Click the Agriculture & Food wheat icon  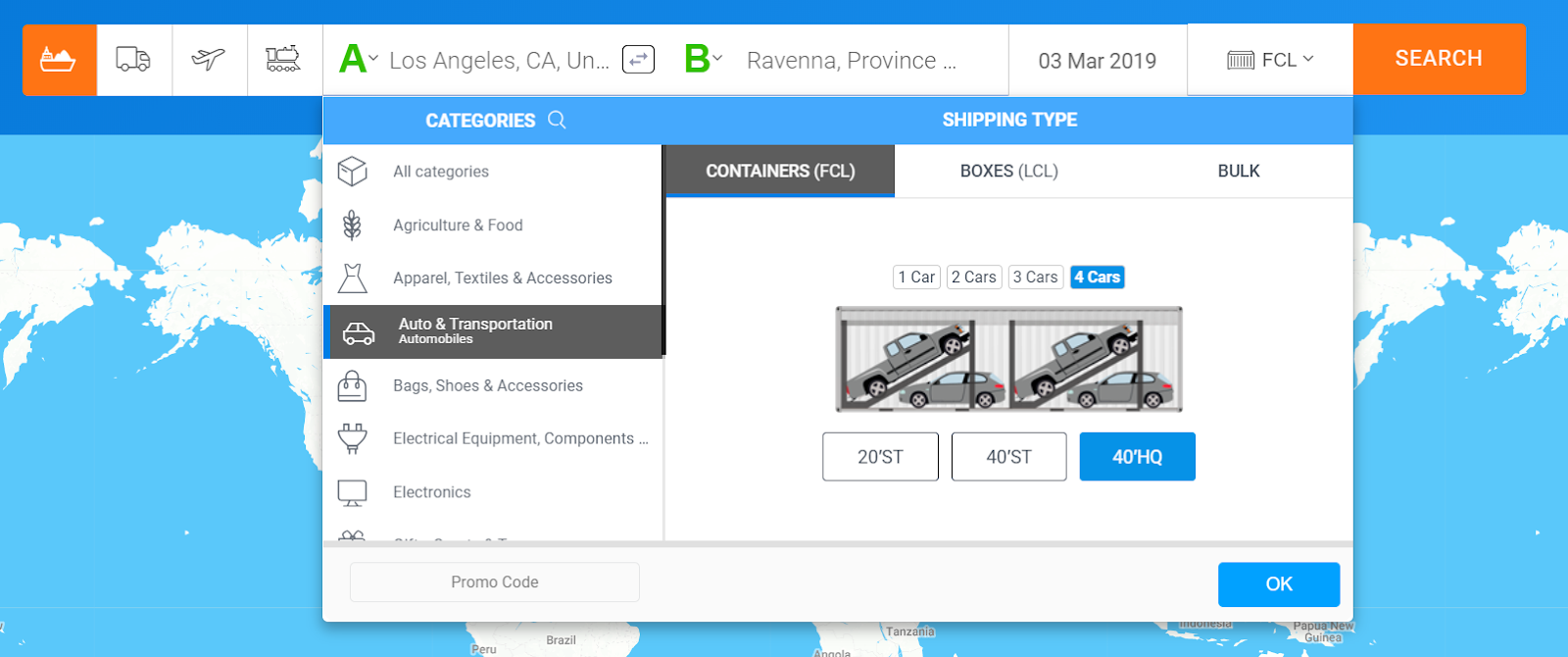tap(353, 225)
